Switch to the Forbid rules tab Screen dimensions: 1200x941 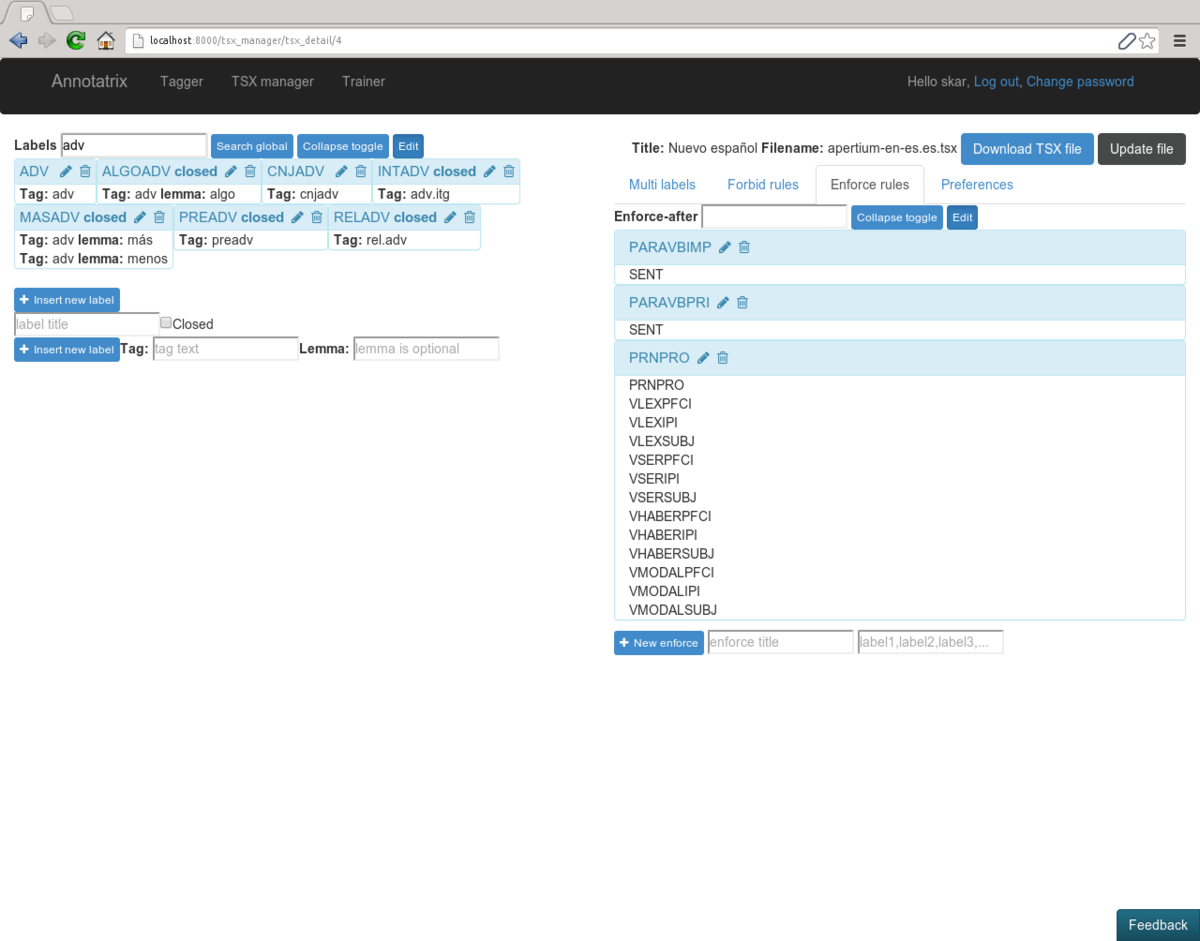(762, 184)
